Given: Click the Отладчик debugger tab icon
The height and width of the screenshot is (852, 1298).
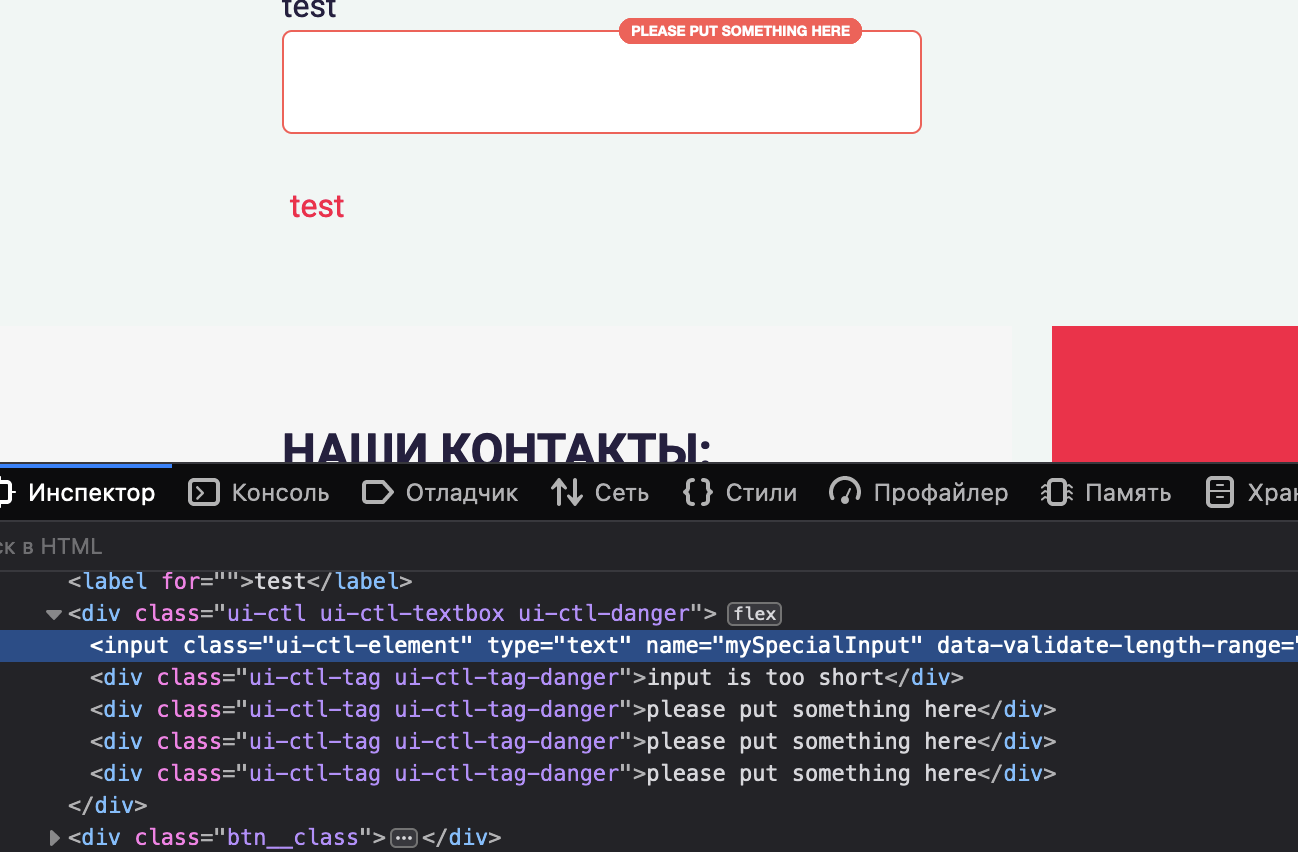Looking at the screenshot, I should point(377,492).
